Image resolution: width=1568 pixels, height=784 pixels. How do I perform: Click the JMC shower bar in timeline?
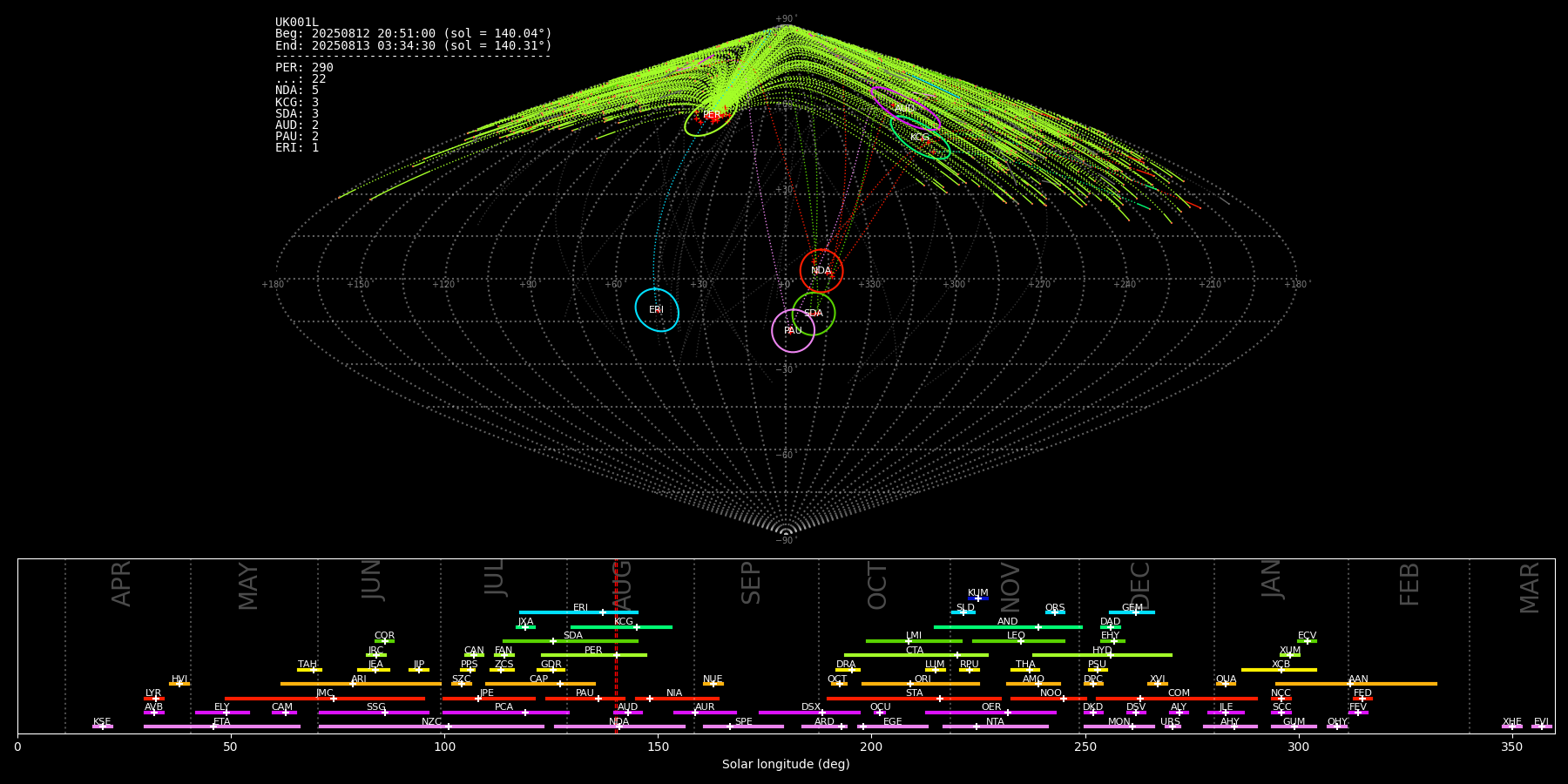coord(325,699)
